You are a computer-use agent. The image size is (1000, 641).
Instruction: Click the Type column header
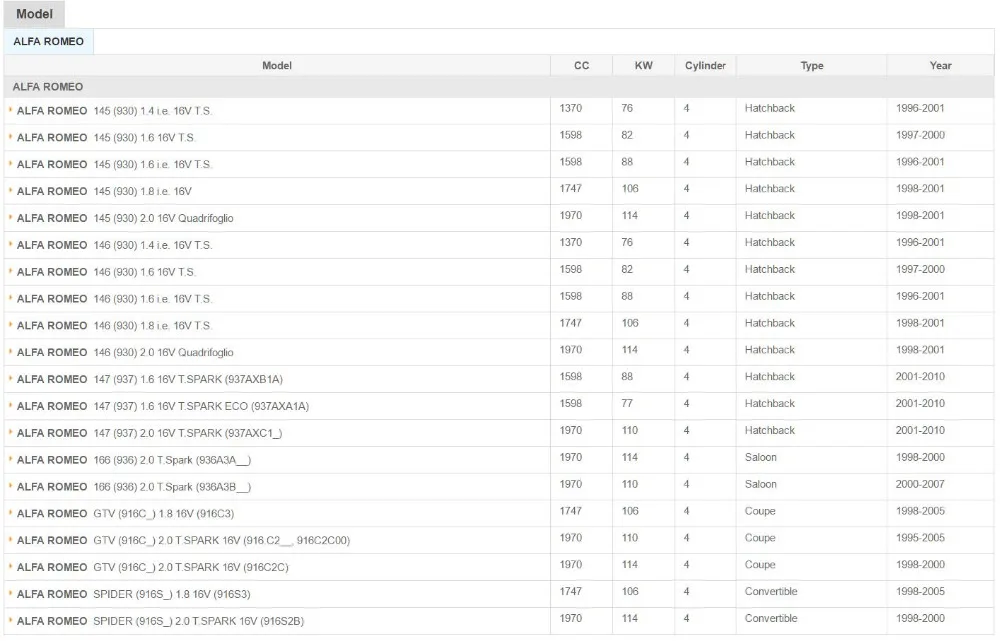tap(812, 66)
